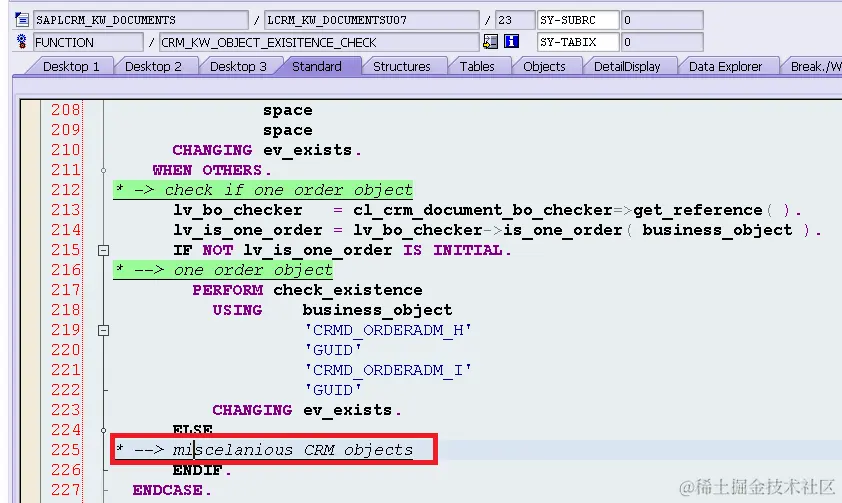842x503 pixels.
Task: Click the line number field showing 23
Action: click(514, 20)
